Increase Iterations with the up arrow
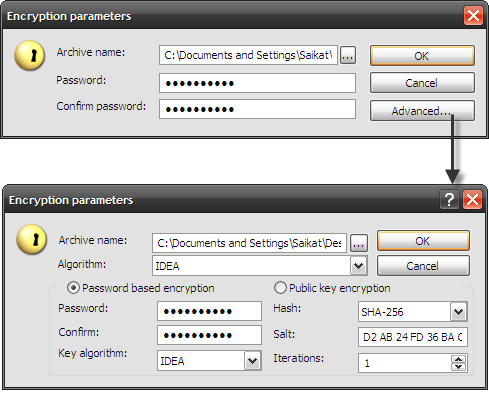 click(459, 359)
